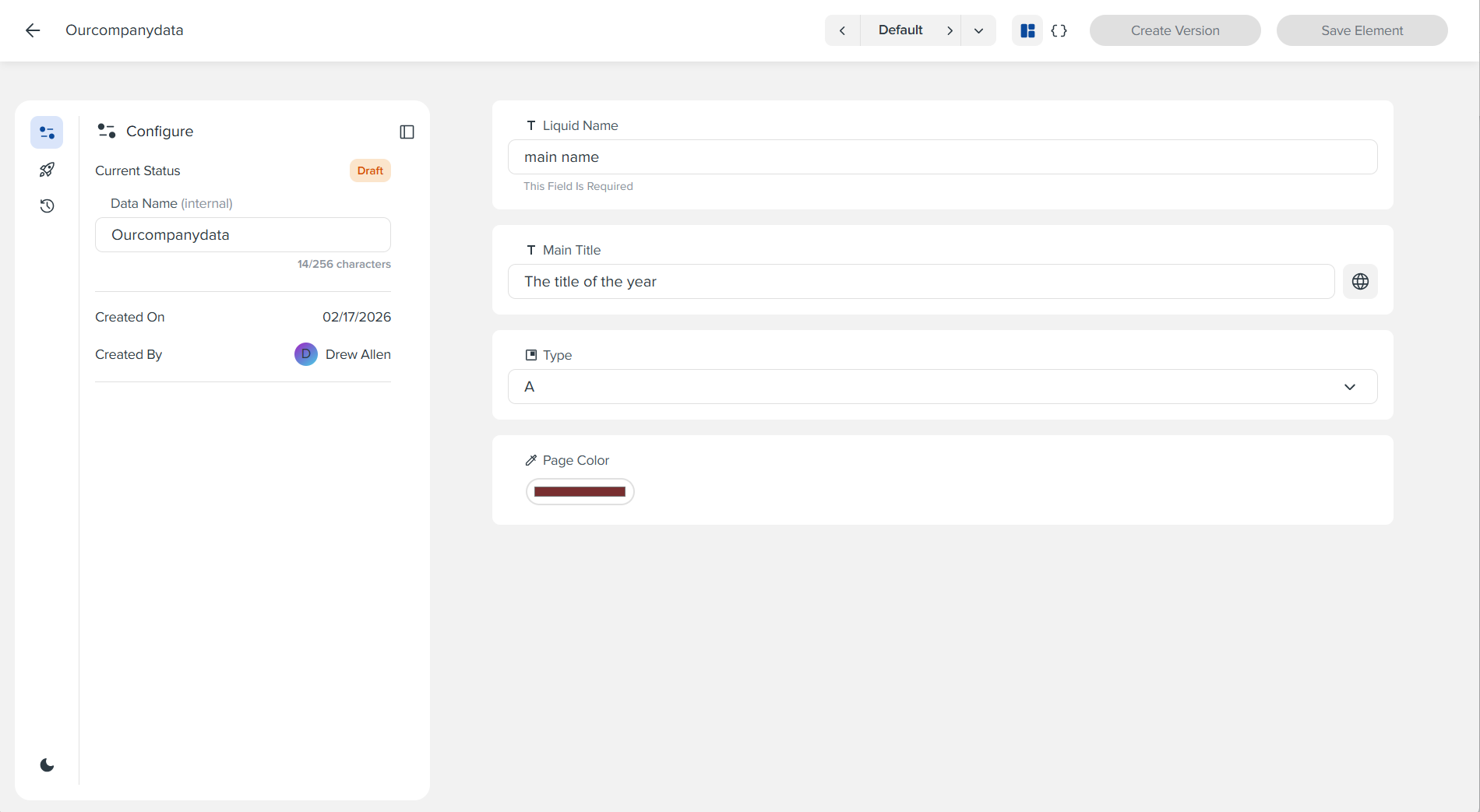This screenshot has width=1480, height=812.
Task: Switch to code view with the braces icon
Action: click(1059, 30)
